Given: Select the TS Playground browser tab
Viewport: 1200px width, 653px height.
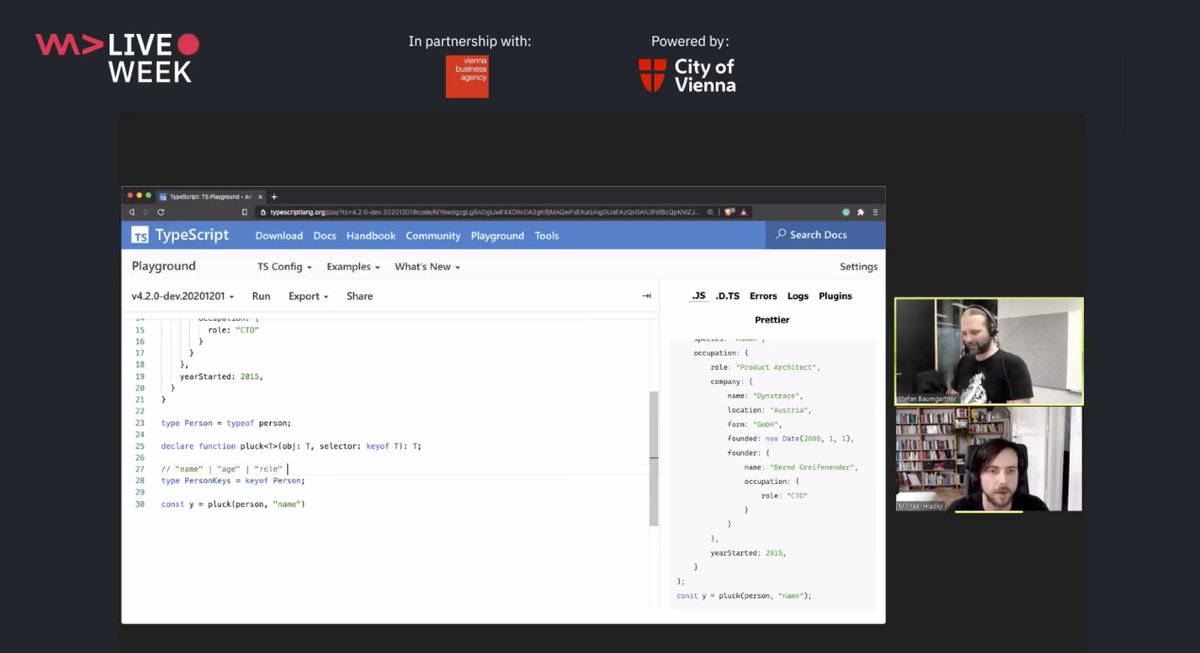Looking at the screenshot, I should click(210, 196).
